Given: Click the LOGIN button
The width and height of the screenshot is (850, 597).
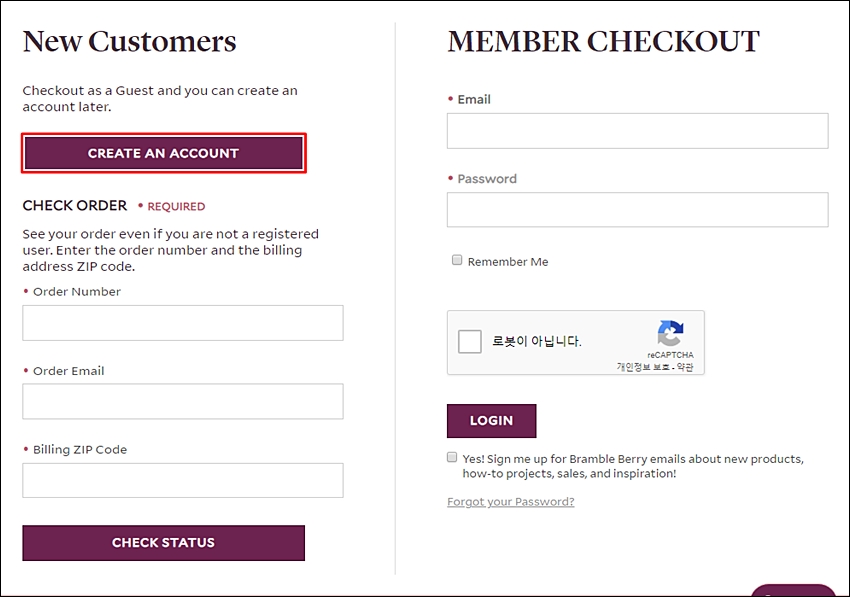Looking at the screenshot, I should [492, 421].
